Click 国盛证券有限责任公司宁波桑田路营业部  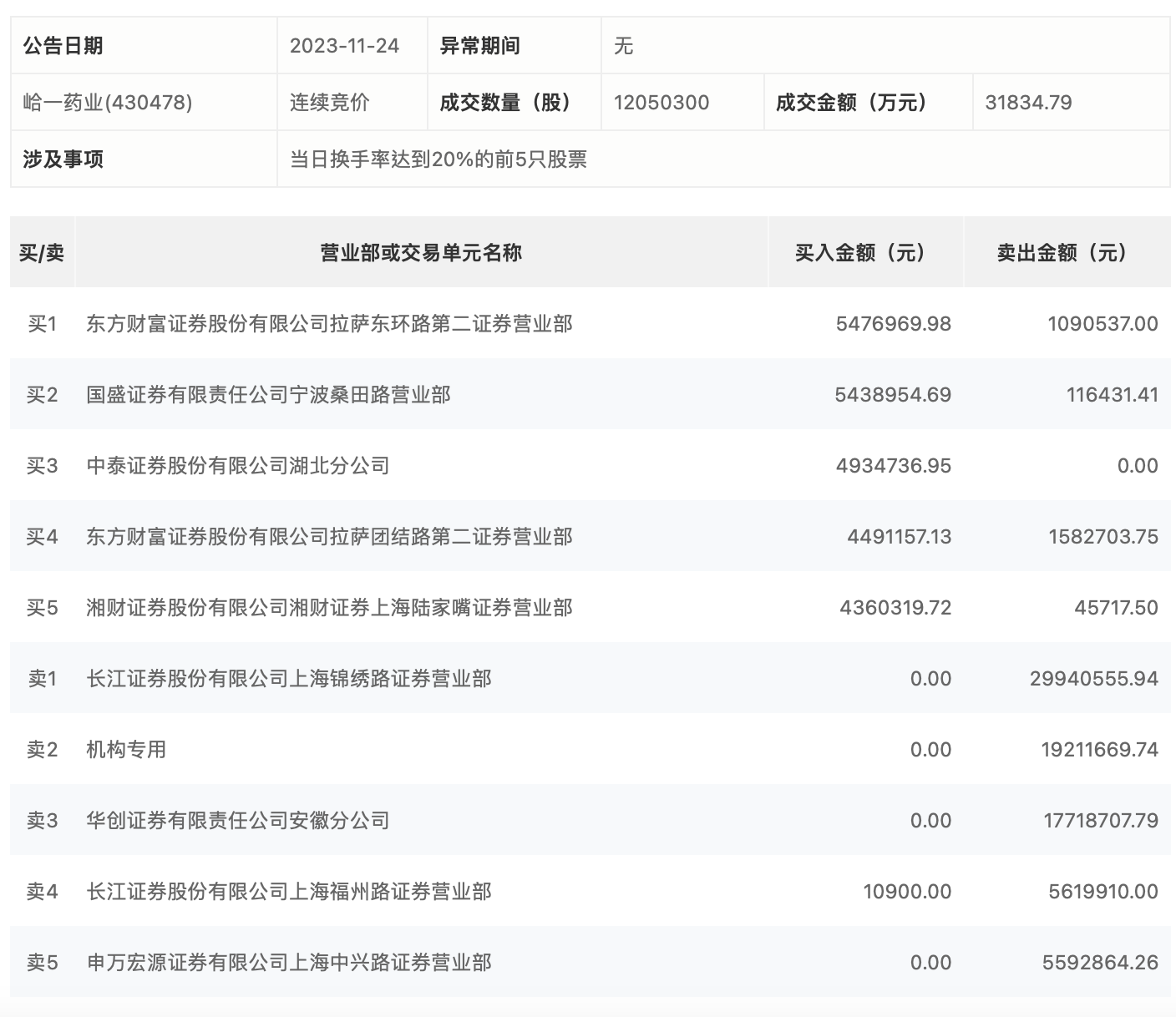268,395
